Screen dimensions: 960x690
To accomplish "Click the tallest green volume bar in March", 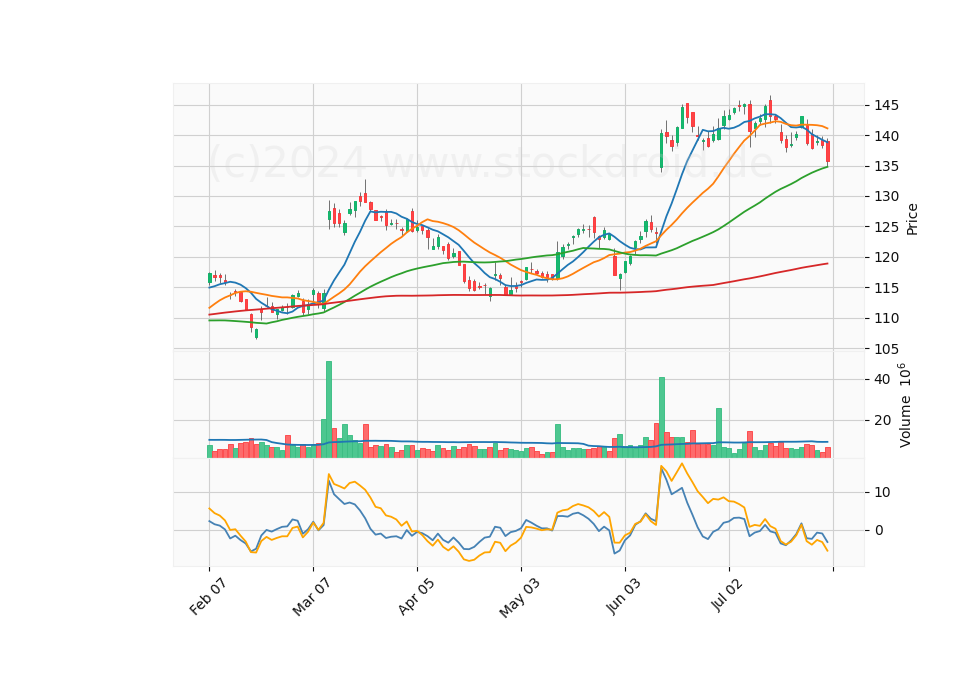I will tap(329, 410).
